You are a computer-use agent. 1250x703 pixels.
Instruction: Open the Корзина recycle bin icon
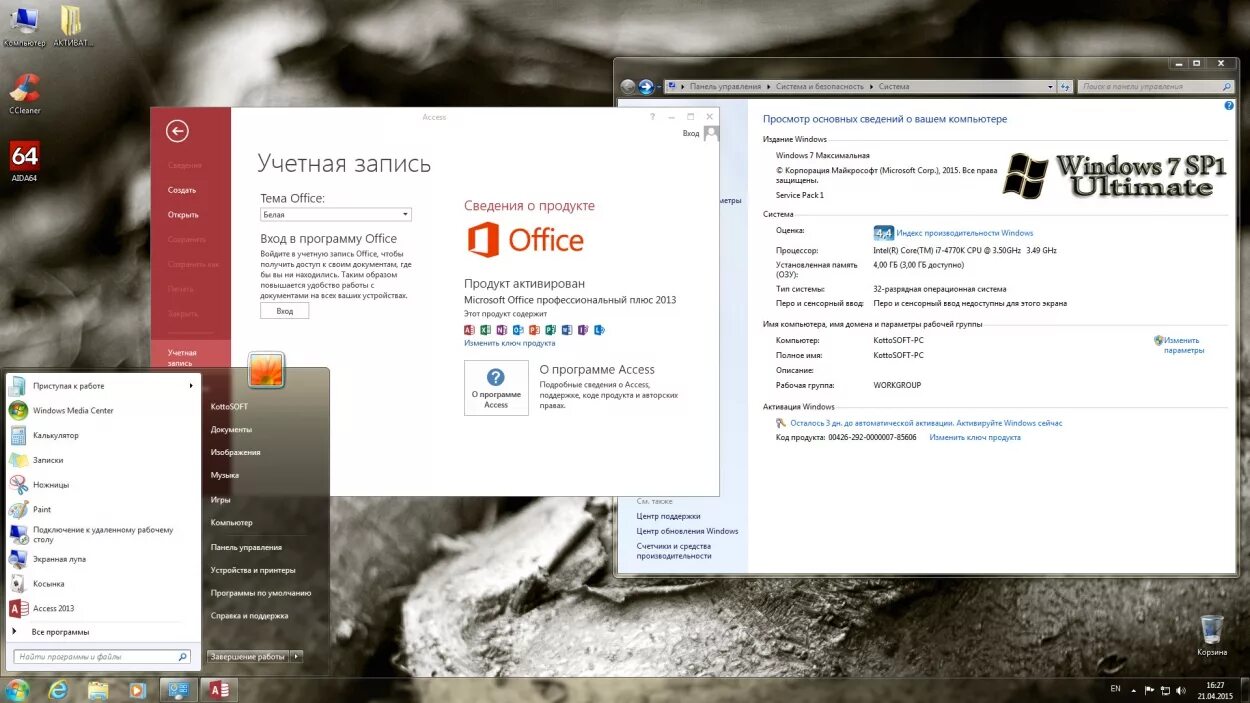point(1211,635)
